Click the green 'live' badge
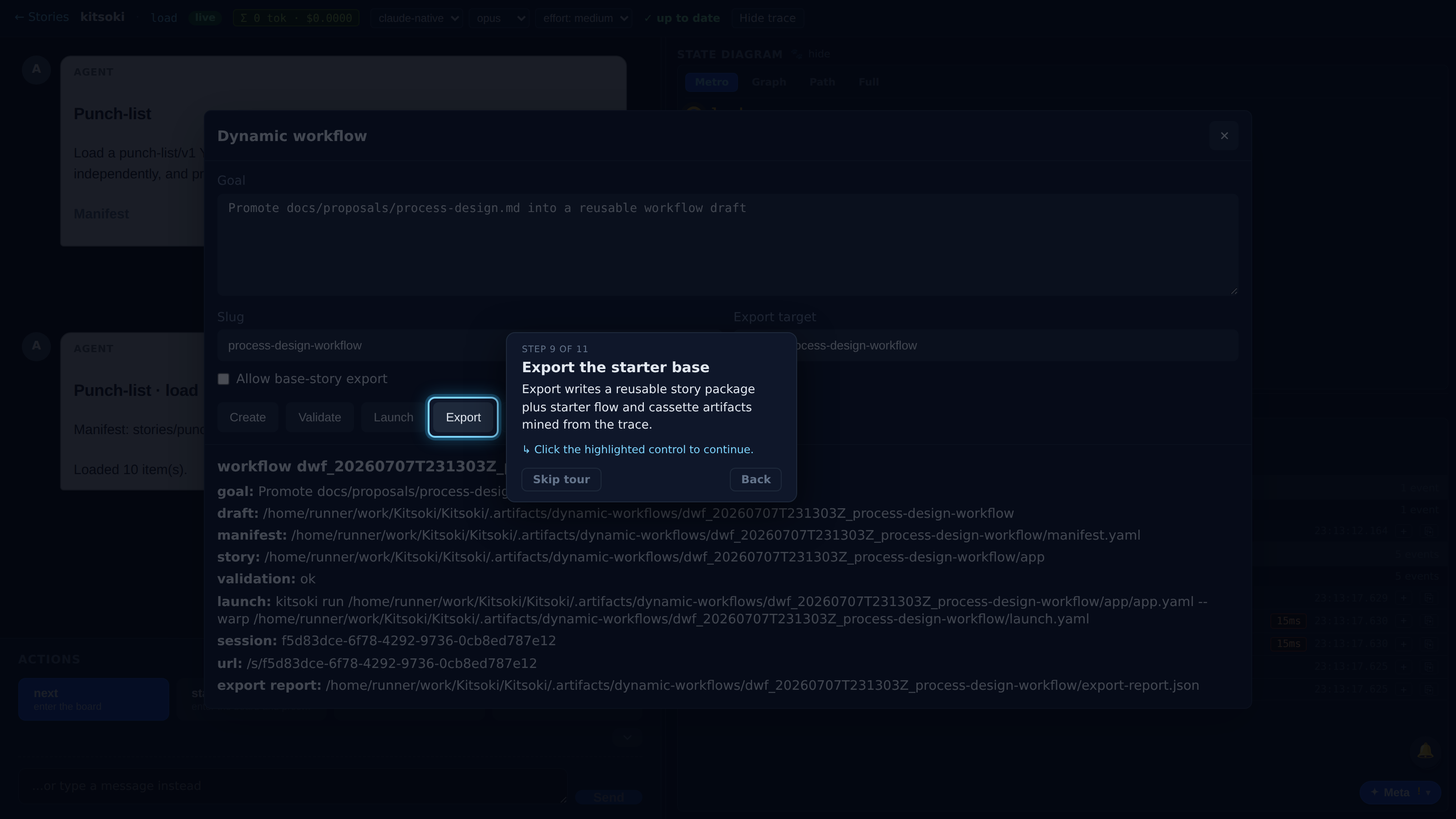Viewport: 1456px width, 819px height. click(205, 18)
